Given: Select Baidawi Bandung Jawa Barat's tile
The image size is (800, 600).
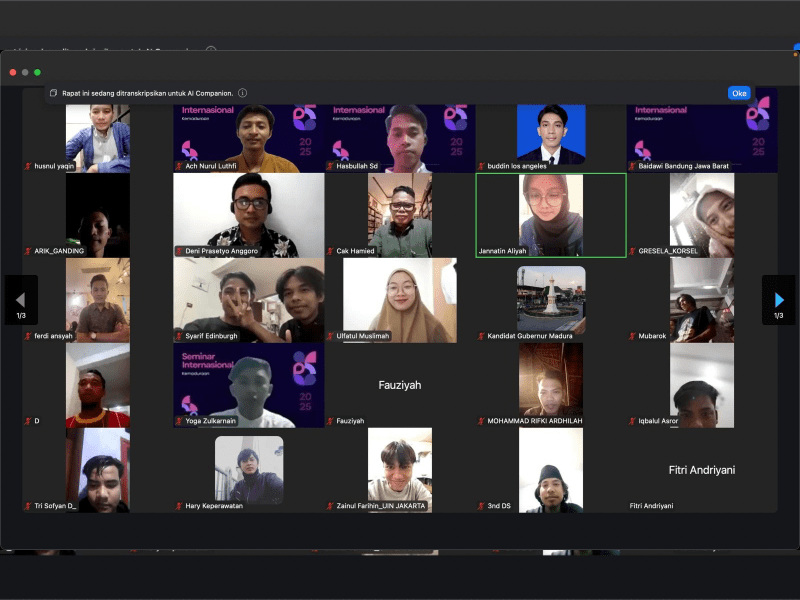Looking at the screenshot, I should (x=702, y=139).
